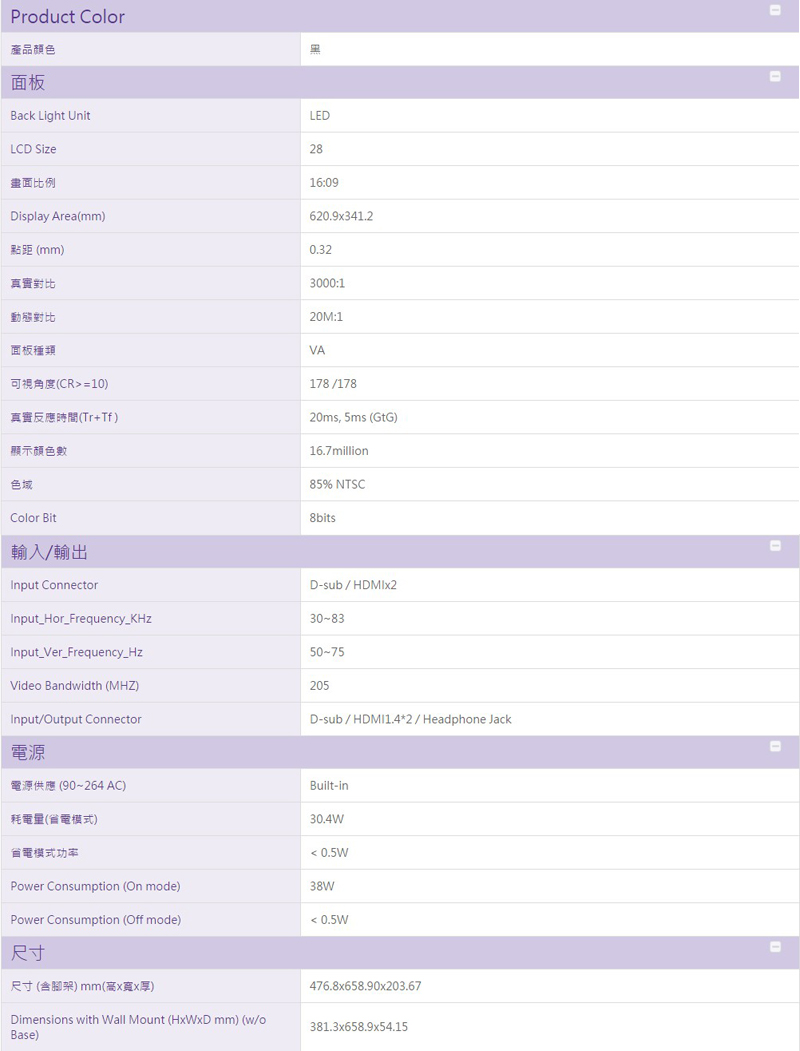This screenshot has height=1051, width=800.
Task: Click the Video Bandwidth (MHZ) label
Action: click(x=74, y=686)
